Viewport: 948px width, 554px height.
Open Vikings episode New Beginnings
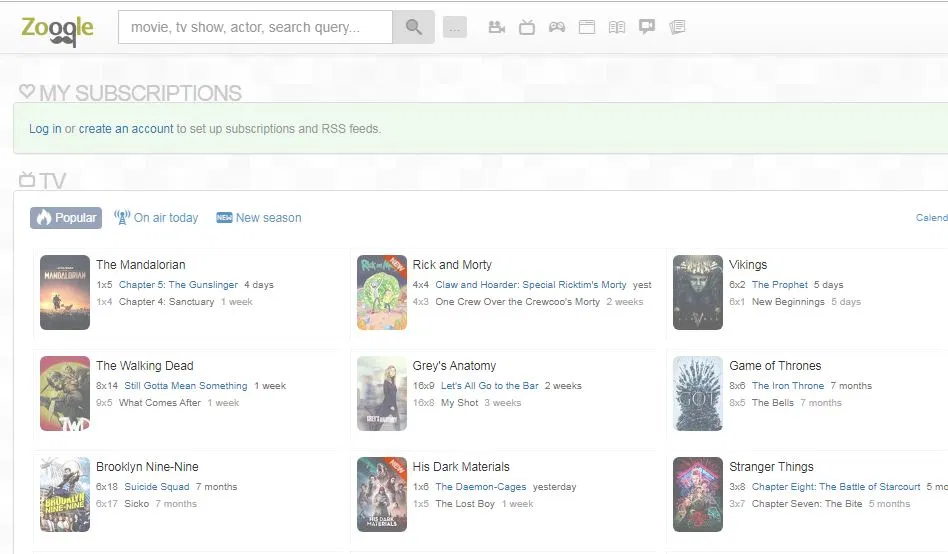(788, 302)
